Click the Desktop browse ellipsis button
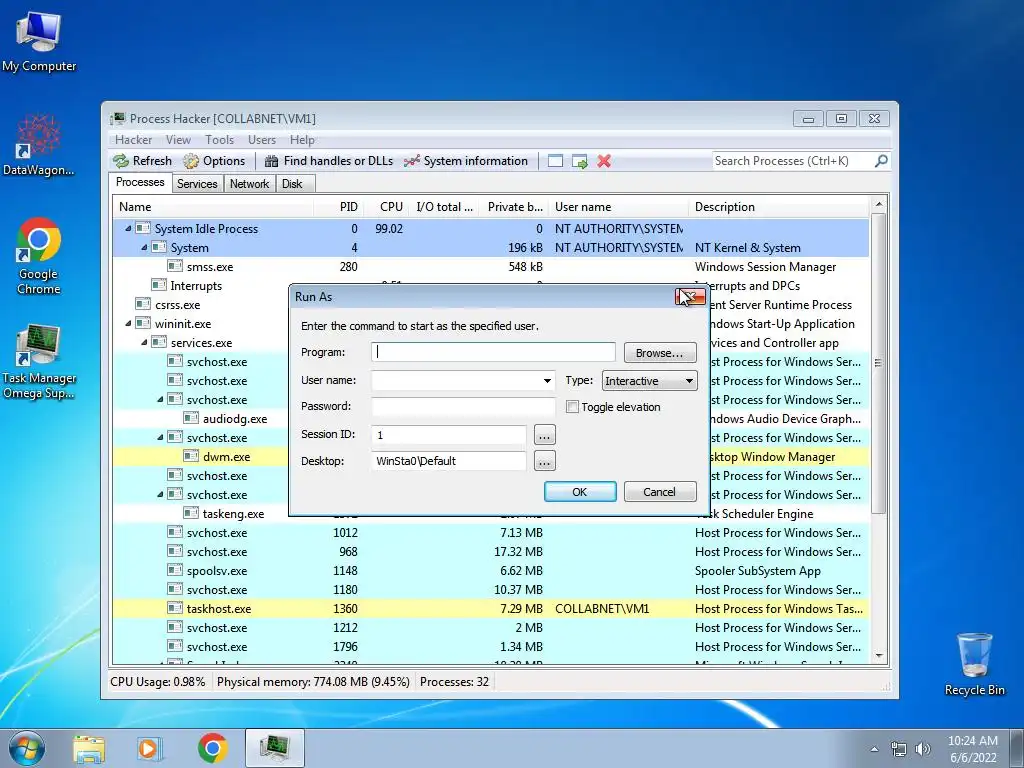 545,461
